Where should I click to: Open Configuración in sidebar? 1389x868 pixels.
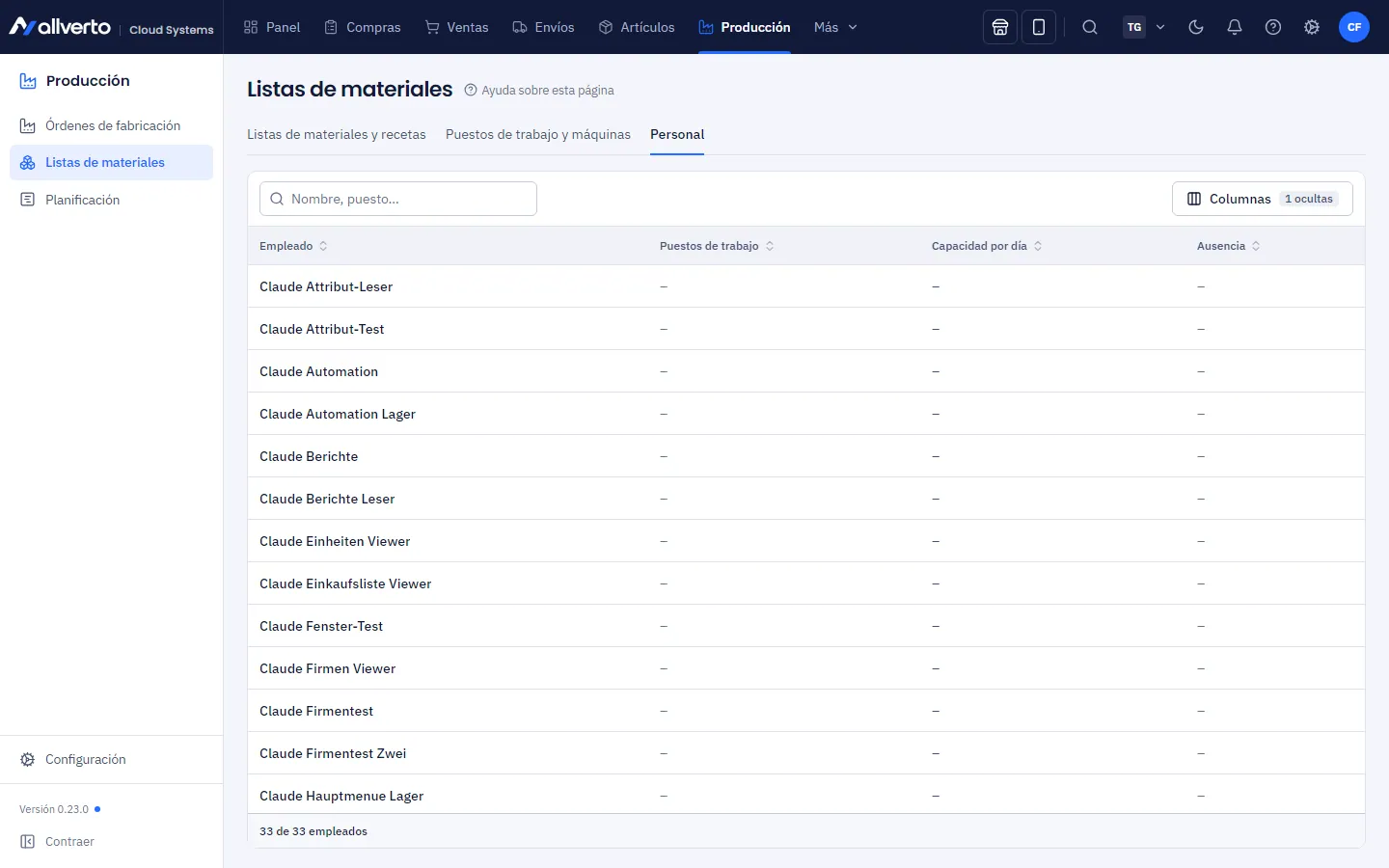(x=112, y=759)
